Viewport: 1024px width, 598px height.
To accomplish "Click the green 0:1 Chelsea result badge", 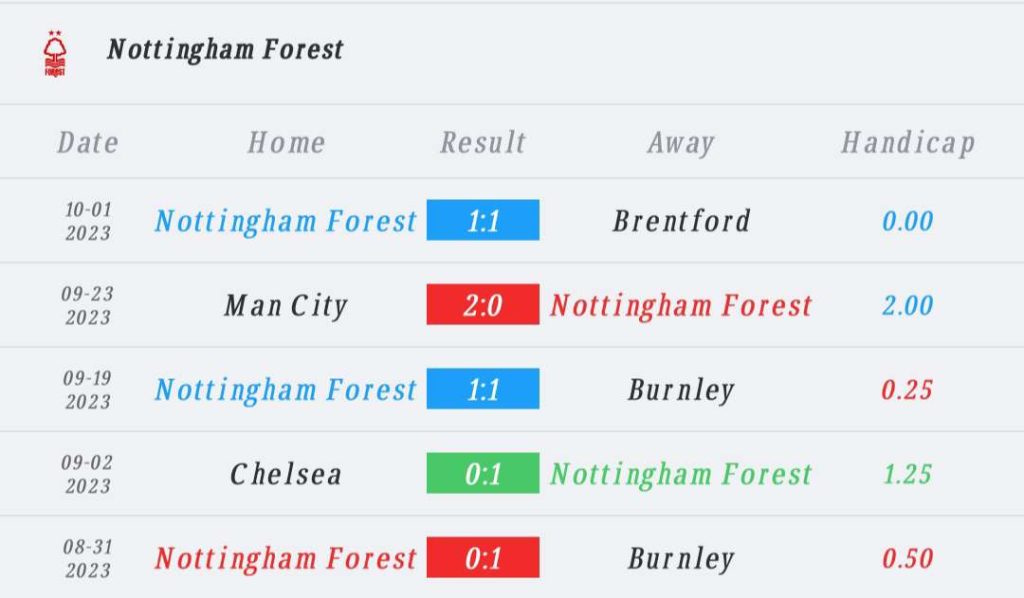I will [x=483, y=473].
